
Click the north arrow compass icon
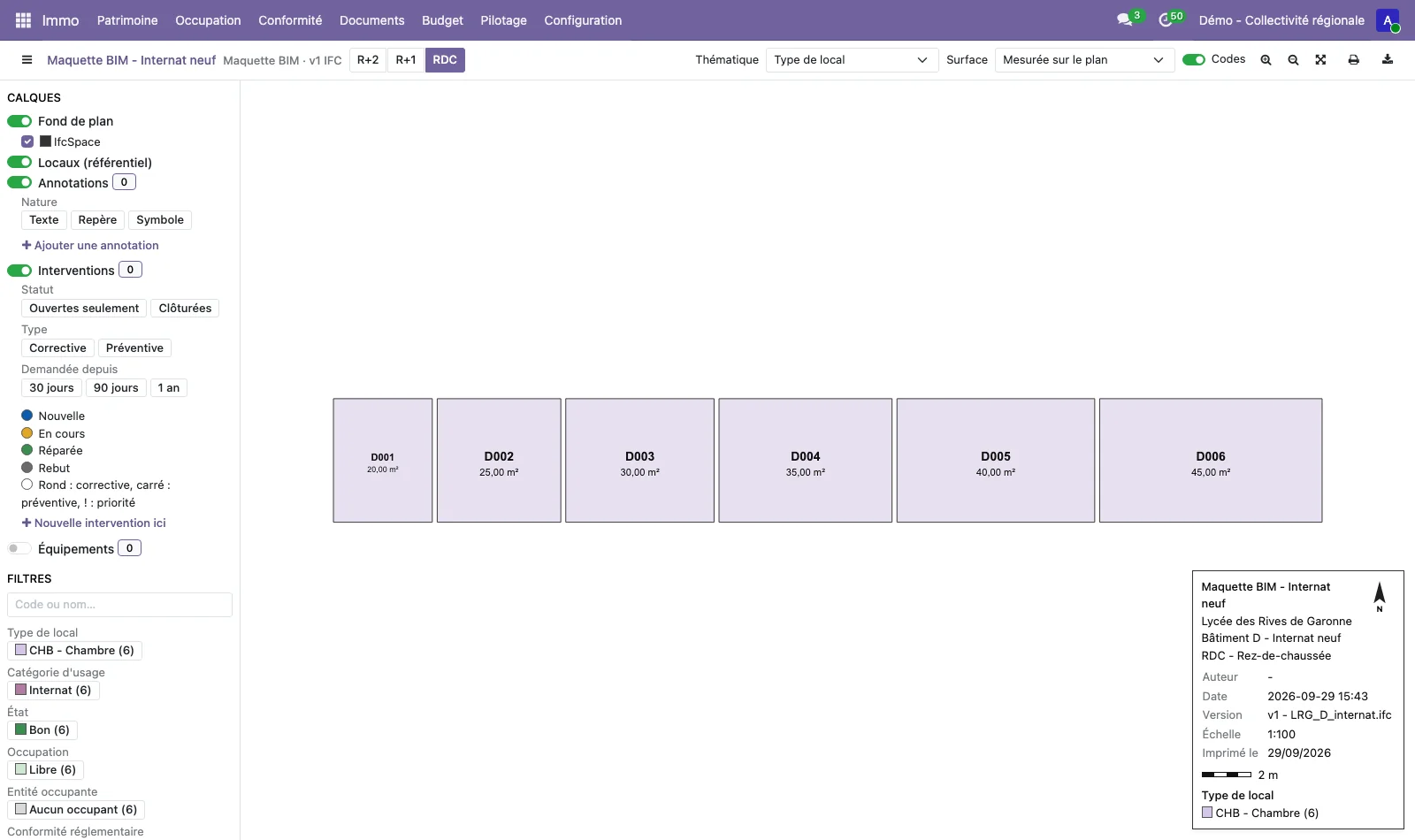point(1380,597)
